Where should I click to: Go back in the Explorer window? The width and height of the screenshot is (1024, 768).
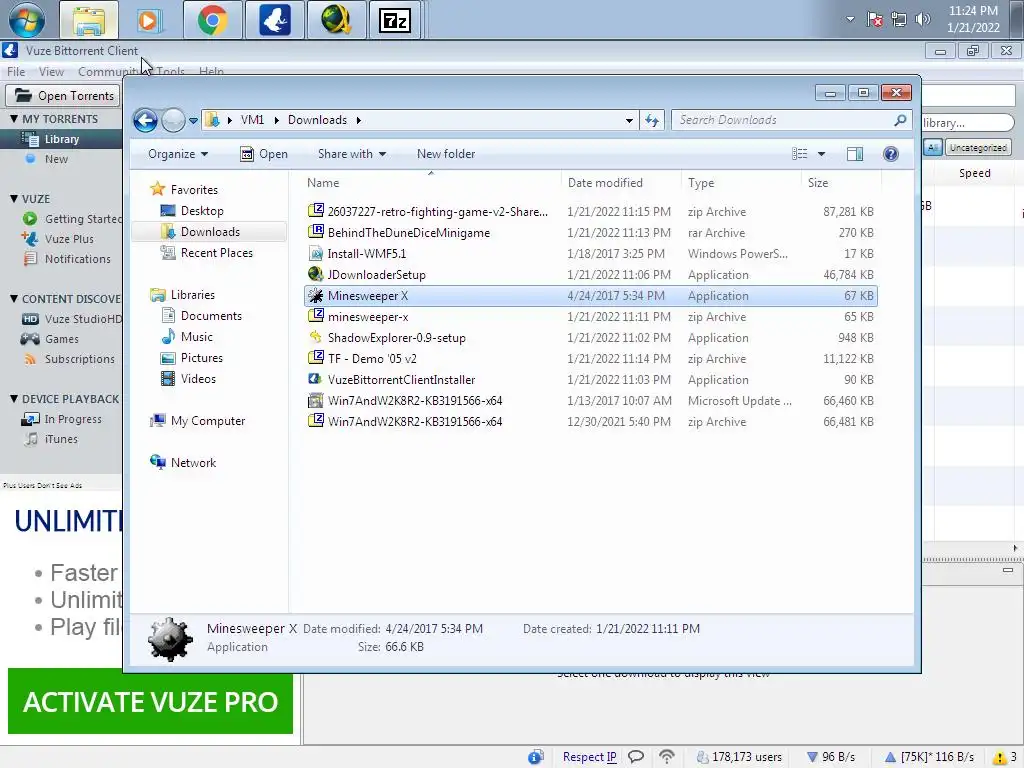[x=145, y=120]
